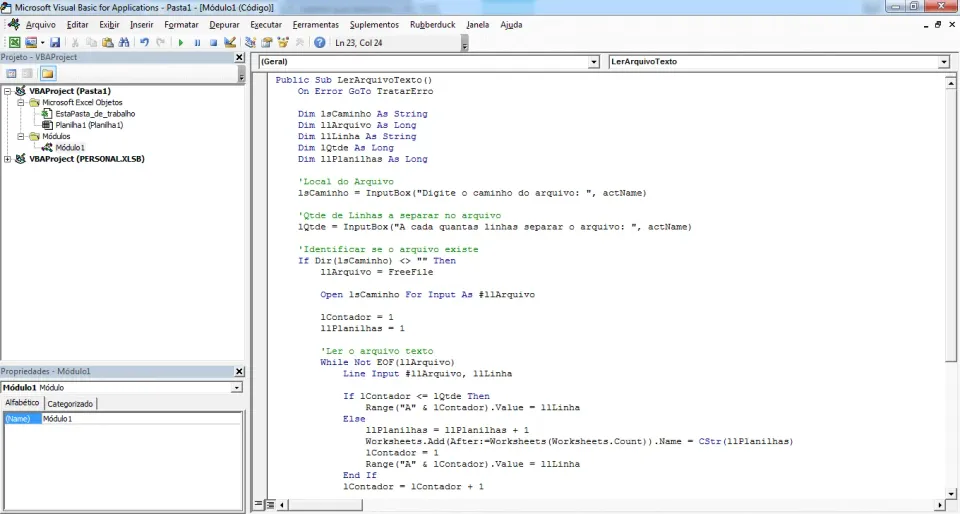The image size is (960, 514).
Task: Open the Exibir menu
Action: coord(110,24)
